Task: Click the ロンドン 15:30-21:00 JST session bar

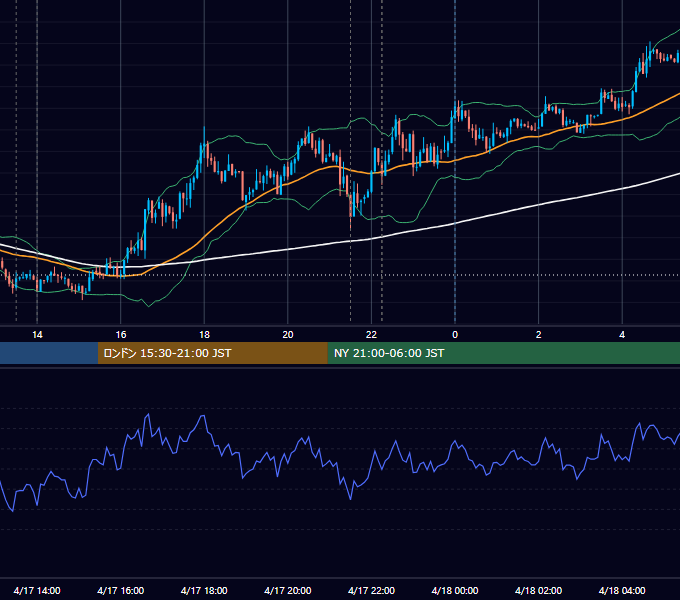Action: coord(212,353)
